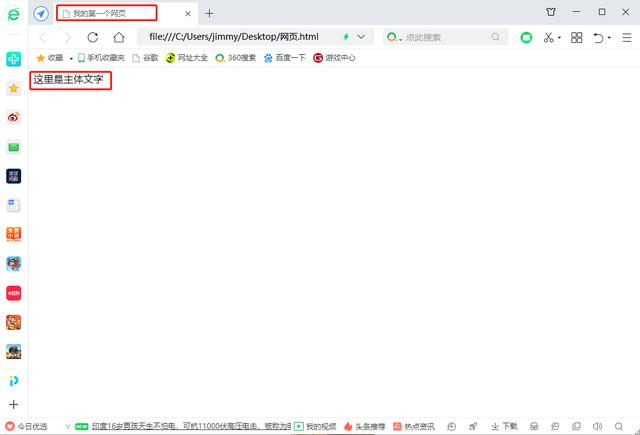Screen dimensions: 640x435
Task: Open the Weibo sidebar icon
Action: click(13, 118)
